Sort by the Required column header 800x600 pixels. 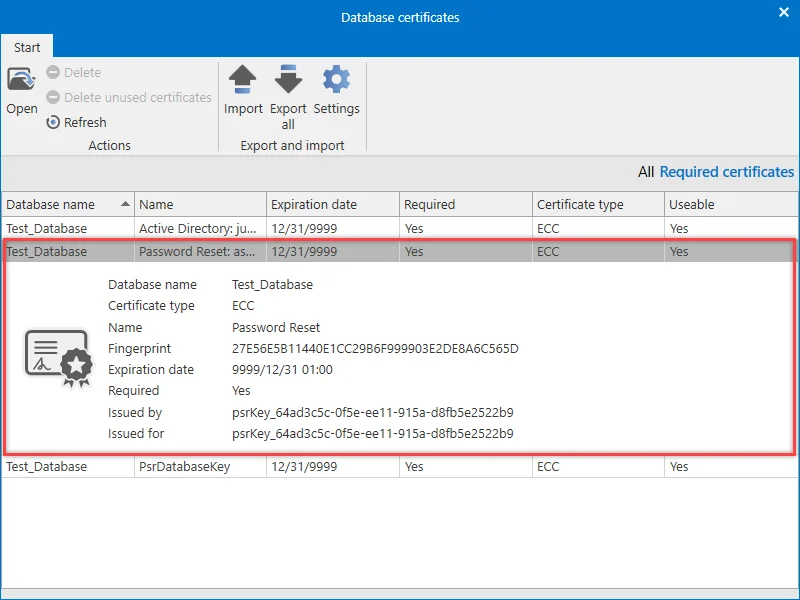point(466,205)
